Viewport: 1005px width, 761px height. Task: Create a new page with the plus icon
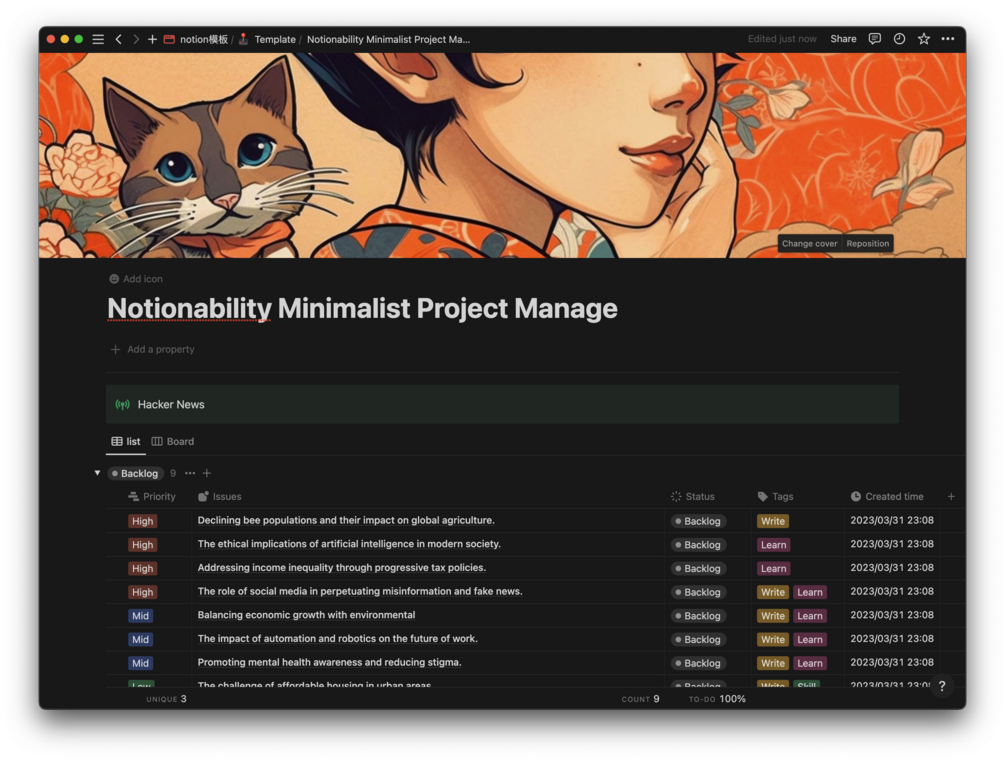(151, 39)
